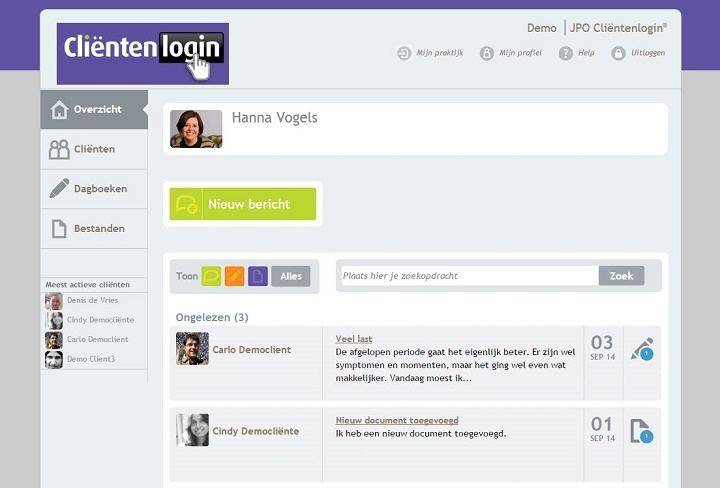This screenshot has height=488, width=720.
Task: Open the Mijn praktijk icon in header
Action: tap(404, 53)
